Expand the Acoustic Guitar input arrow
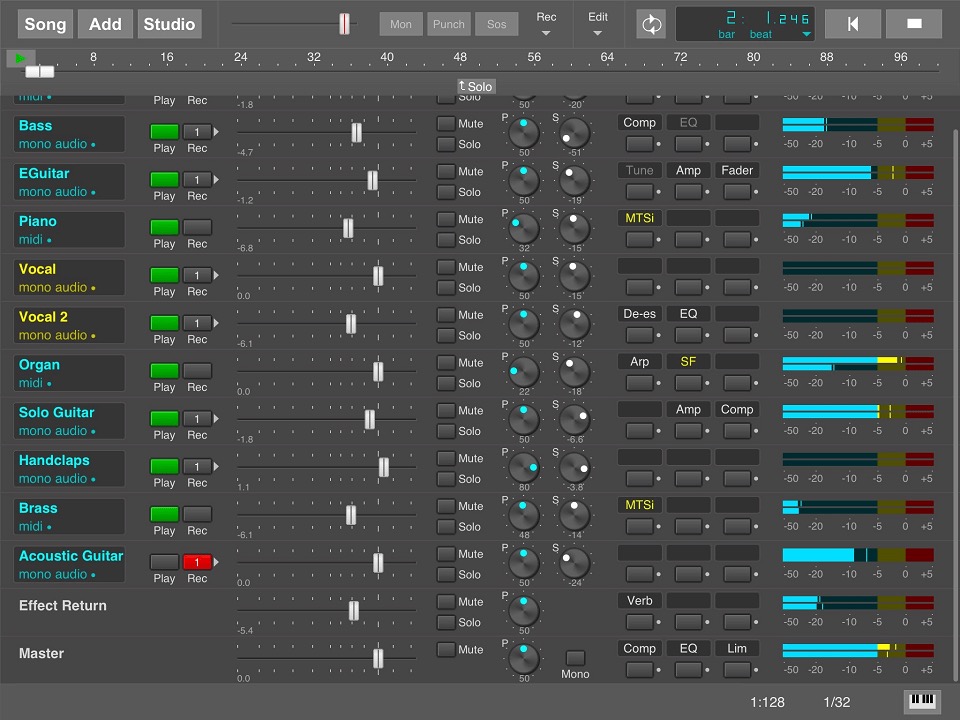 coord(216,562)
